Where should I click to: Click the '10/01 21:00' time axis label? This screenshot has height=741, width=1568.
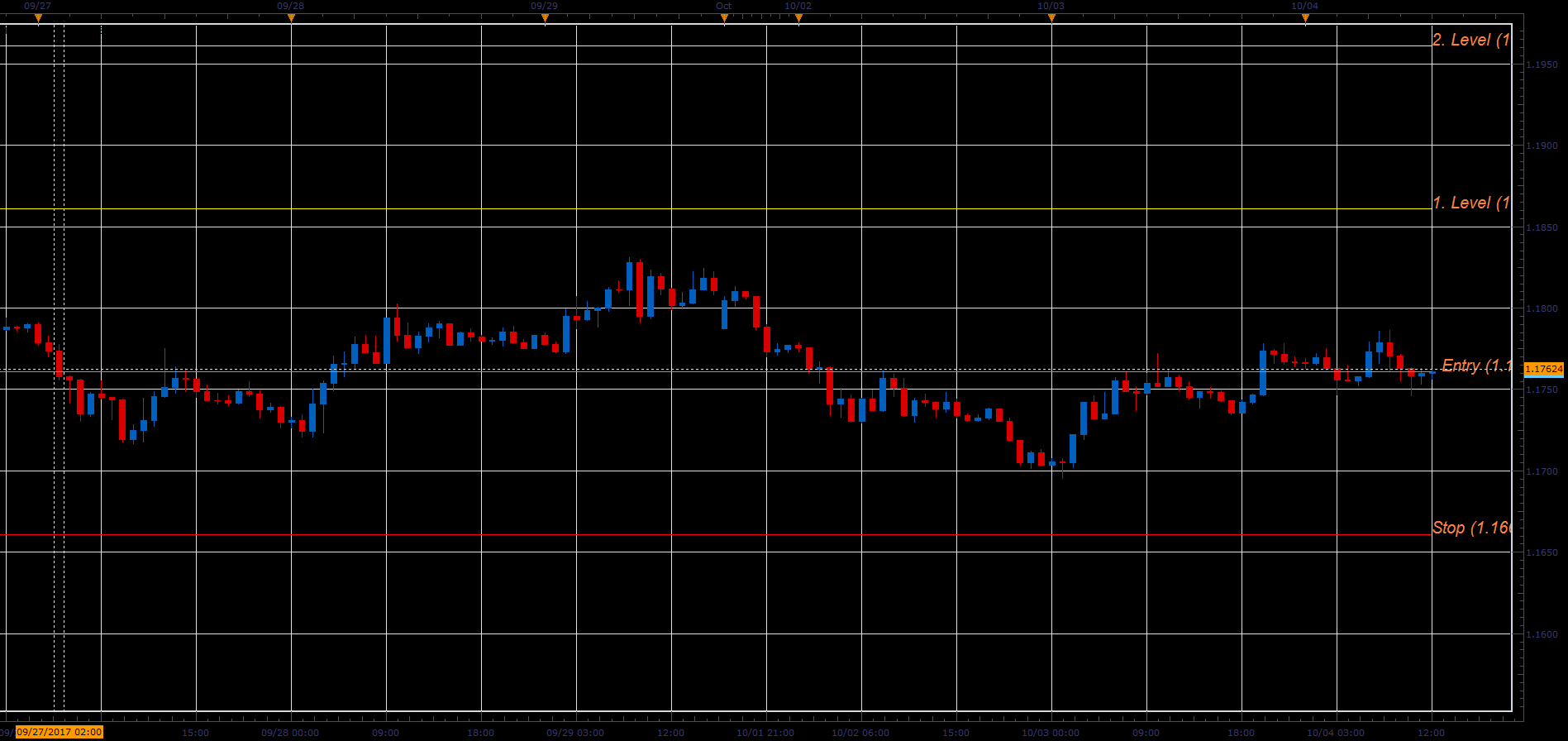[x=765, y=733]
